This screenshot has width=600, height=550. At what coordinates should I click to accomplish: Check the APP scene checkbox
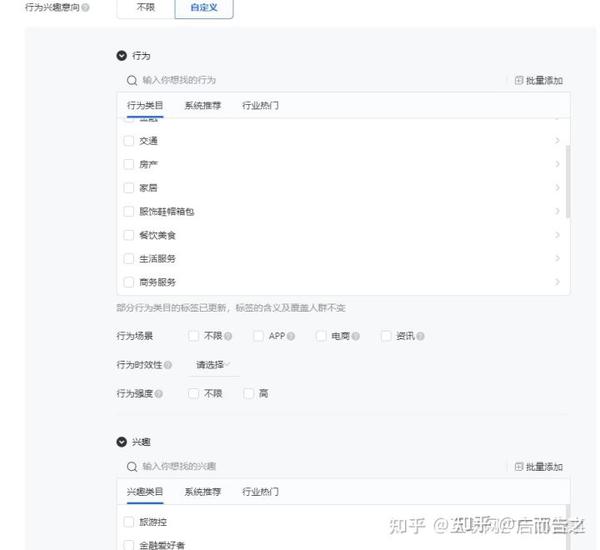(x=258, y=336)
